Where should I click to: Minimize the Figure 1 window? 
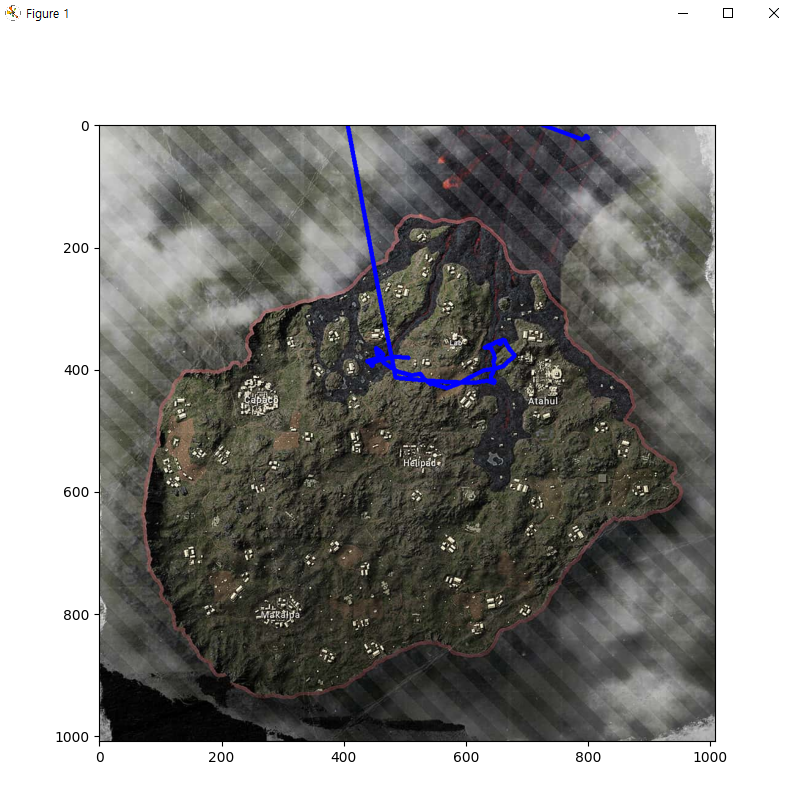[x=683, y=13]
